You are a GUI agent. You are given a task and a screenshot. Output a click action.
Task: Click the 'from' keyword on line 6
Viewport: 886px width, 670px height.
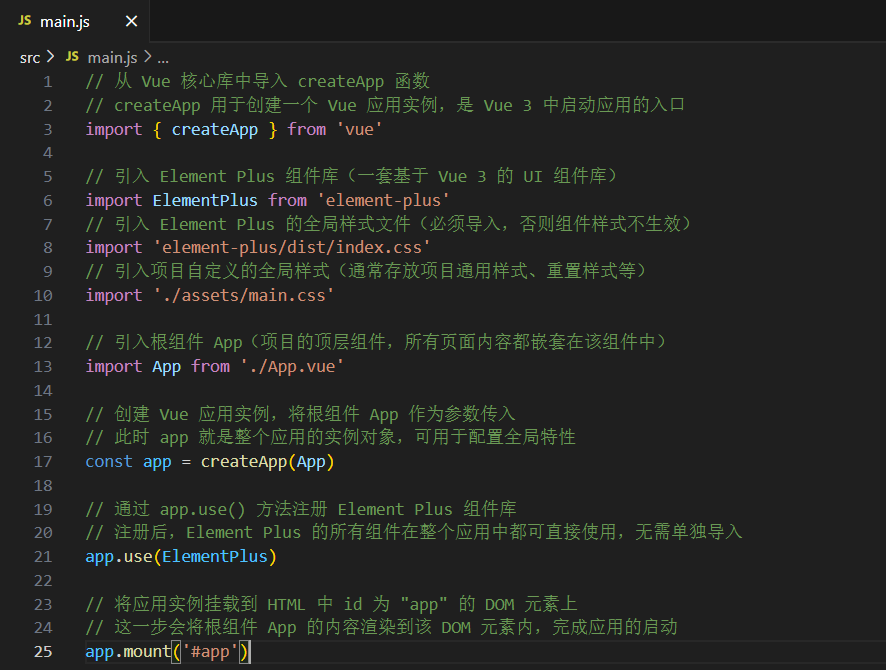tap(287, 200)
